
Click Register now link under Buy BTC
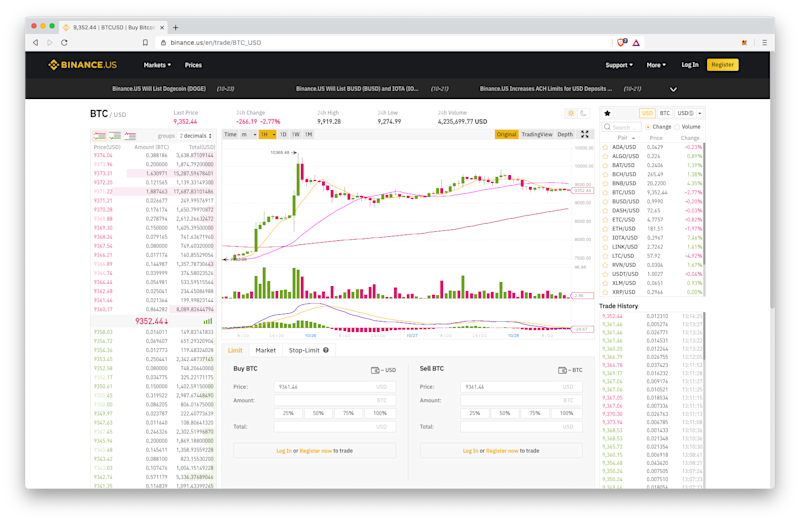coord(316,451)
